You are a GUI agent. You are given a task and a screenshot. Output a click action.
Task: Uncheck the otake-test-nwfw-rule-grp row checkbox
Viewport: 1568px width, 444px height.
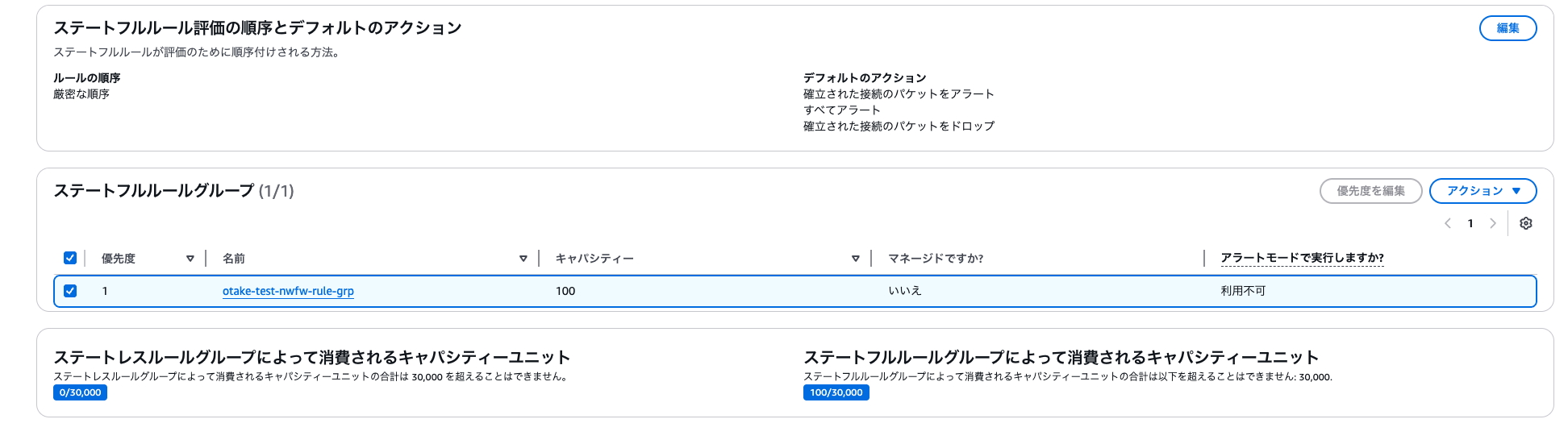click(x=70, y=291)
